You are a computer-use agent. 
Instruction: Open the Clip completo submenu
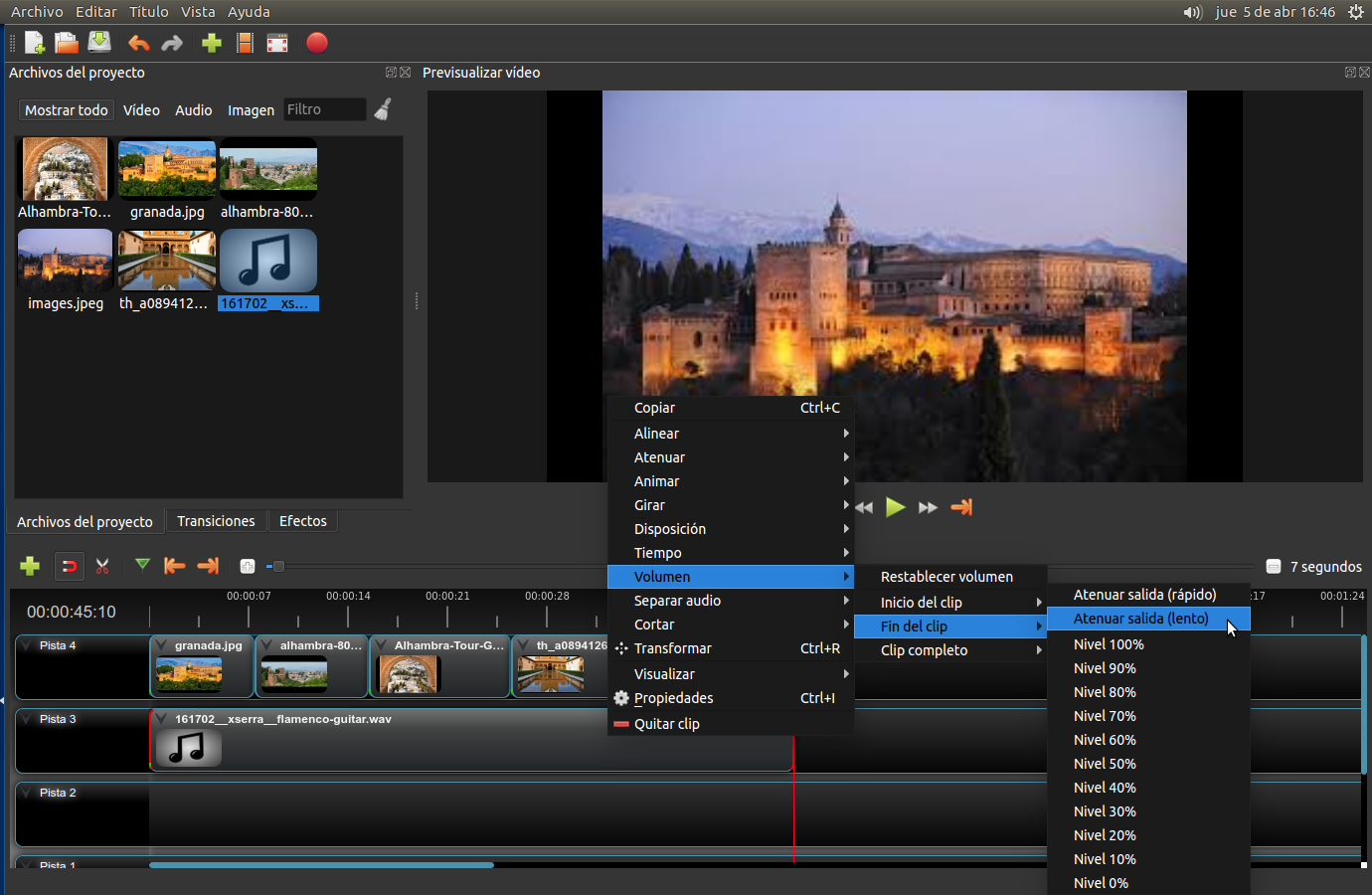(x=950, y=650)
